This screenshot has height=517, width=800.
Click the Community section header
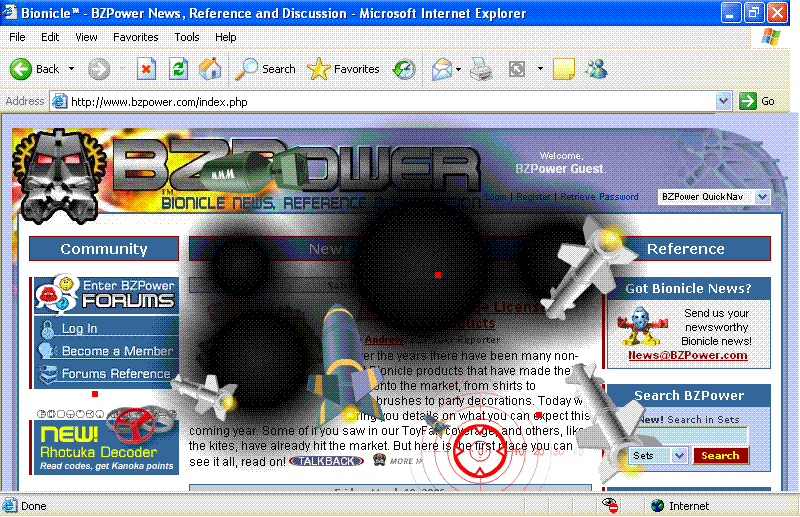[x=104, y=249]
